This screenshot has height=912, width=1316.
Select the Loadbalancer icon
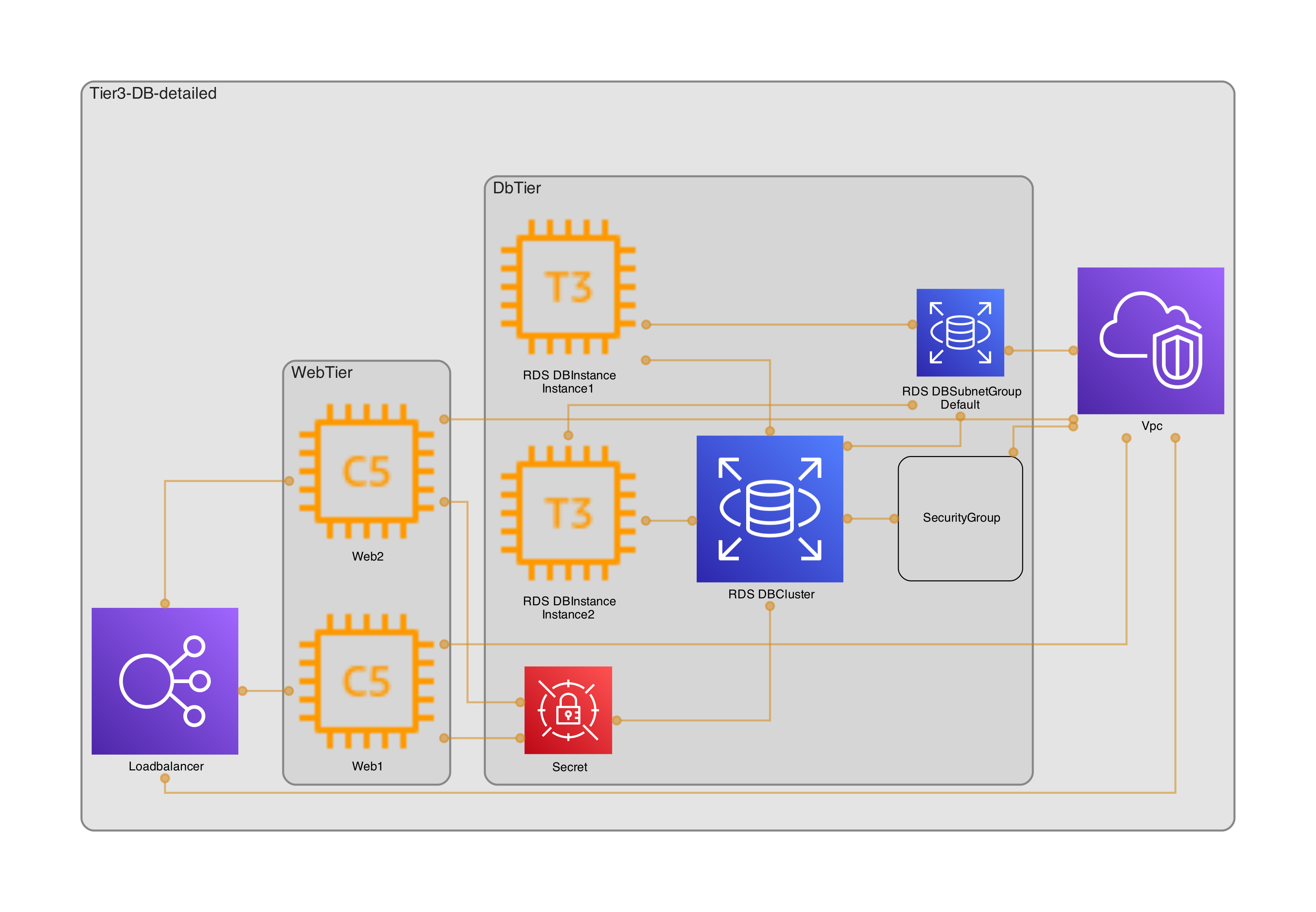[165, 681]
